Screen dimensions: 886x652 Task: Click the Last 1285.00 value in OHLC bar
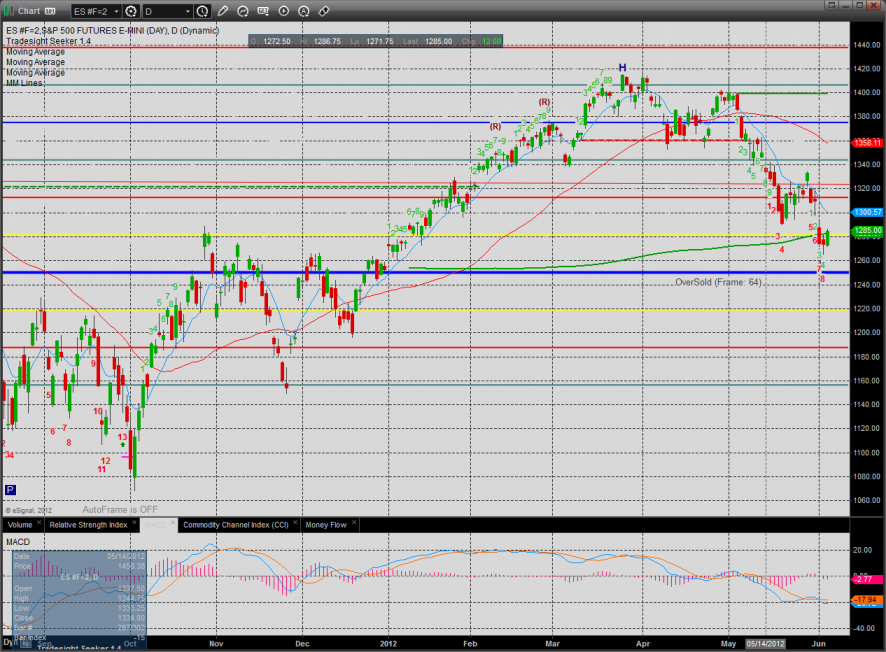tap(439, 41)
